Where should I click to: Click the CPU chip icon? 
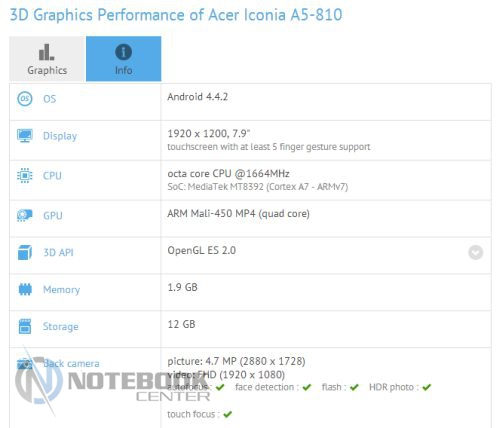click(25, 175)
